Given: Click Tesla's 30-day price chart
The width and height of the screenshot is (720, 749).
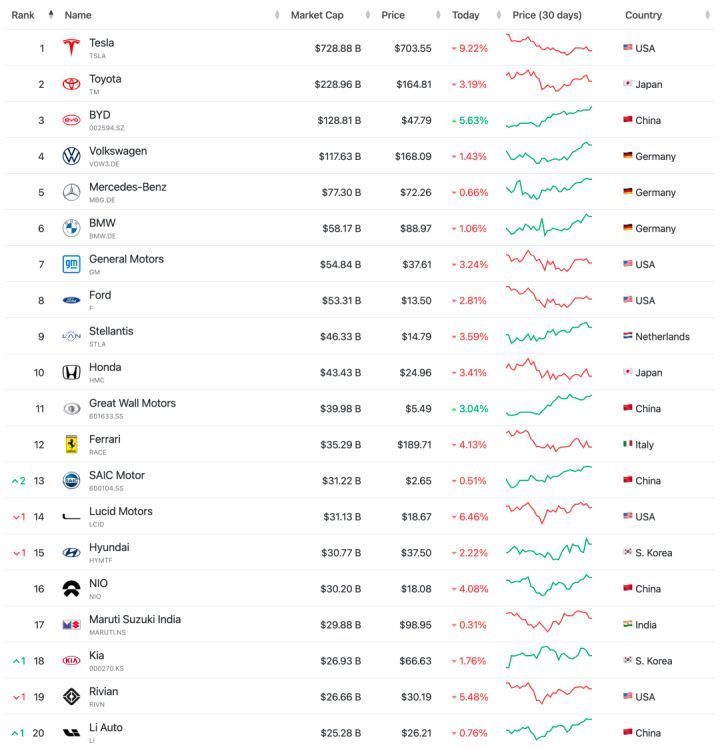Looking at the screenshot, I should tap(548, 46).
